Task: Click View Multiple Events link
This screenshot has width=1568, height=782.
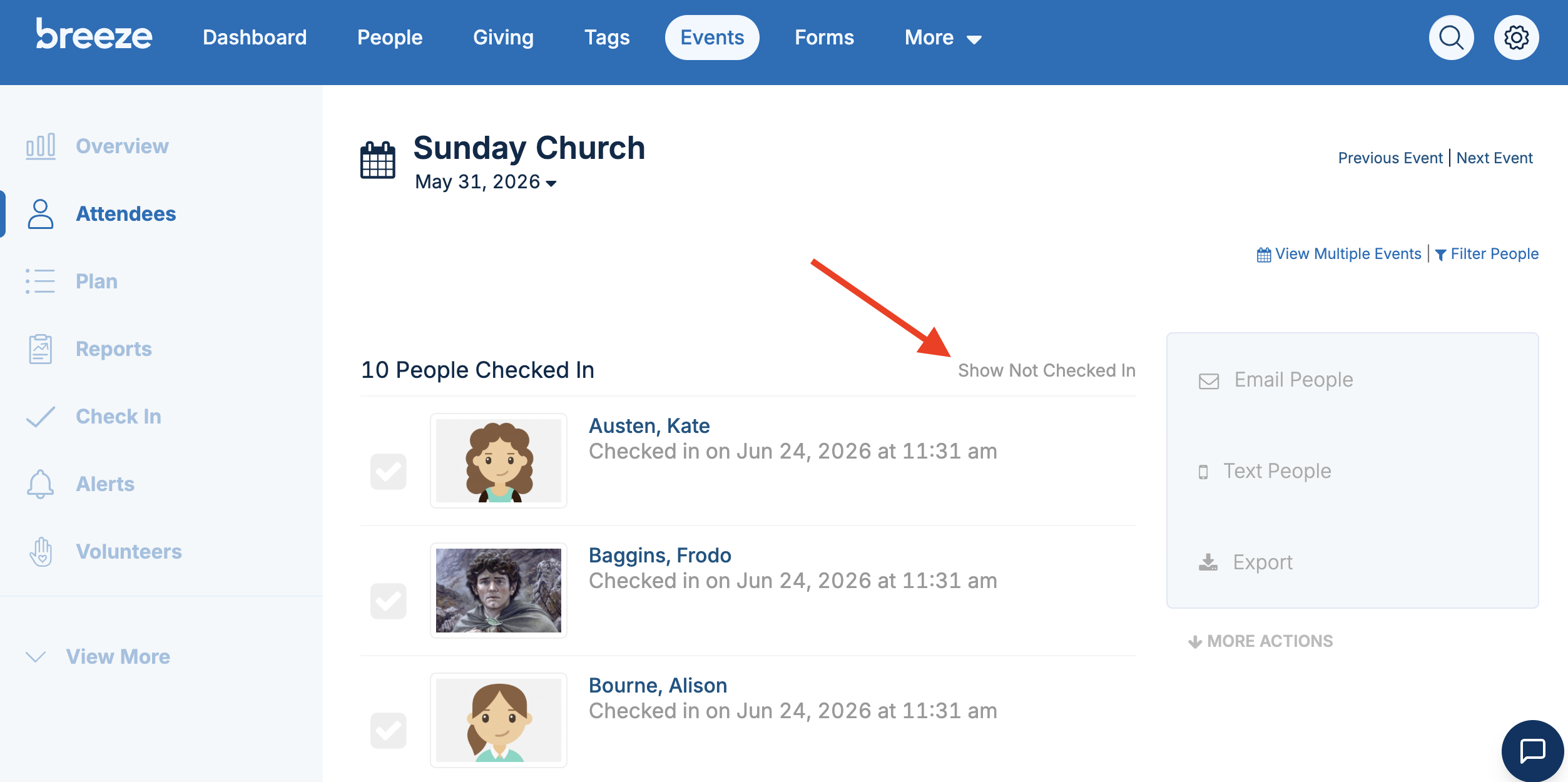Action: (1348, 254)
